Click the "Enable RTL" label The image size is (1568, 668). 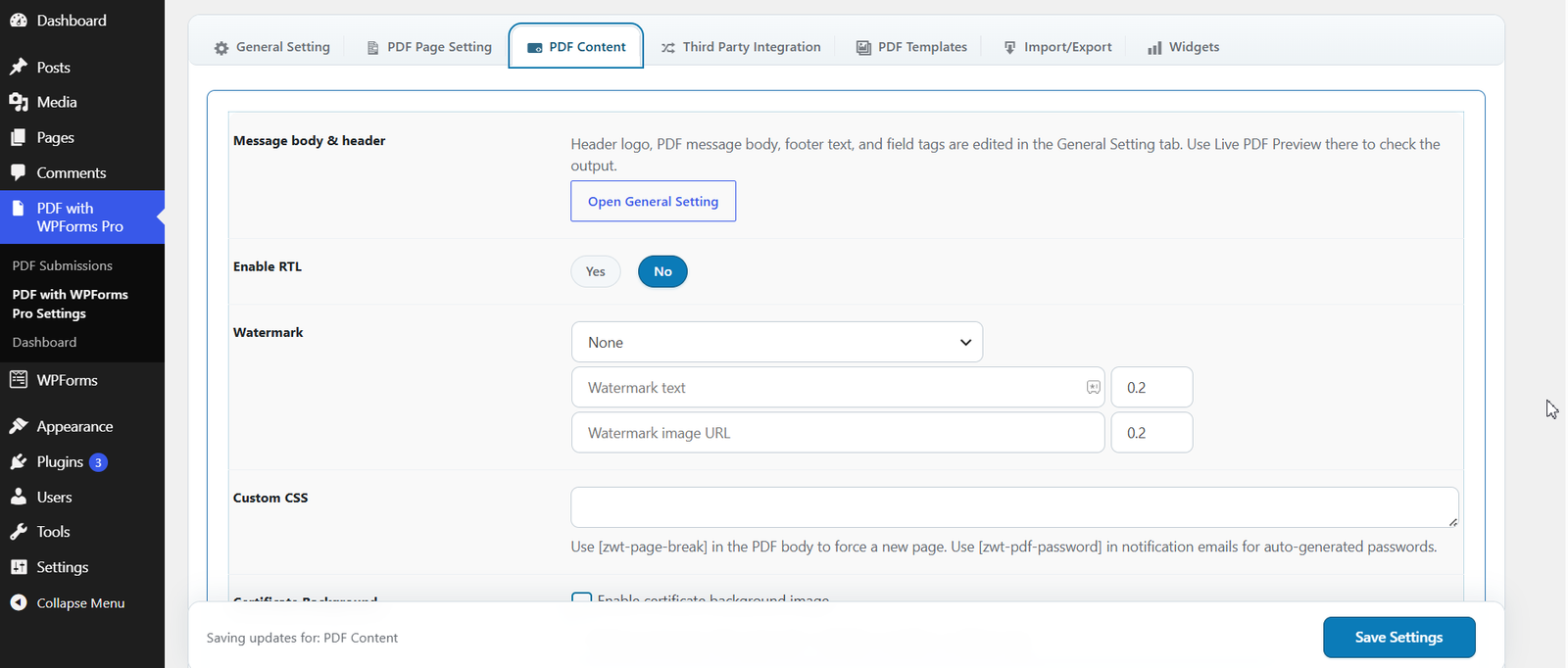click(268, 266)
